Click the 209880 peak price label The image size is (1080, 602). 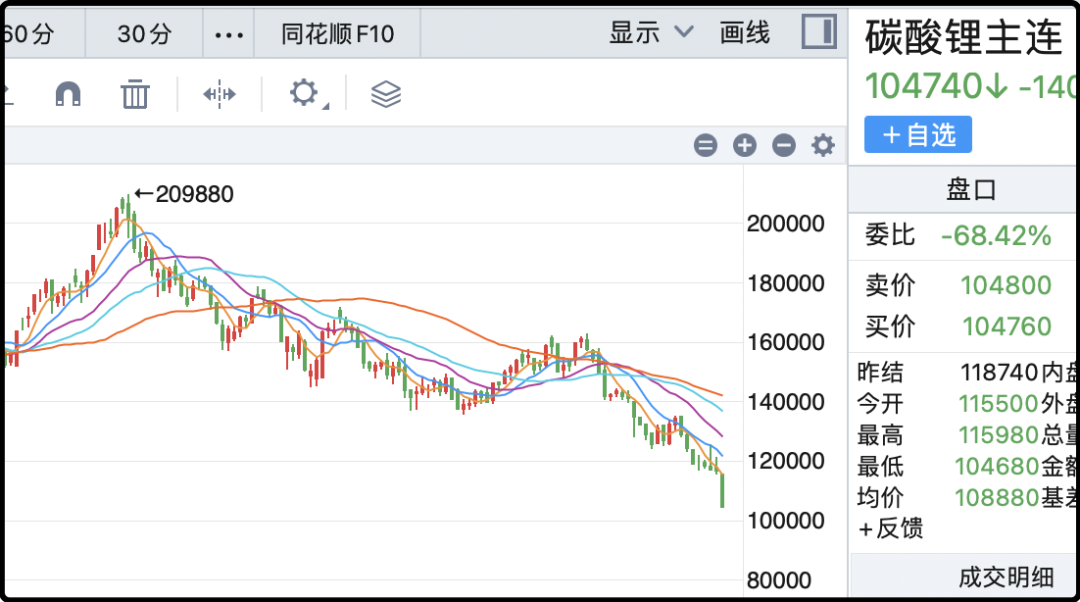[x=194, y=194]
